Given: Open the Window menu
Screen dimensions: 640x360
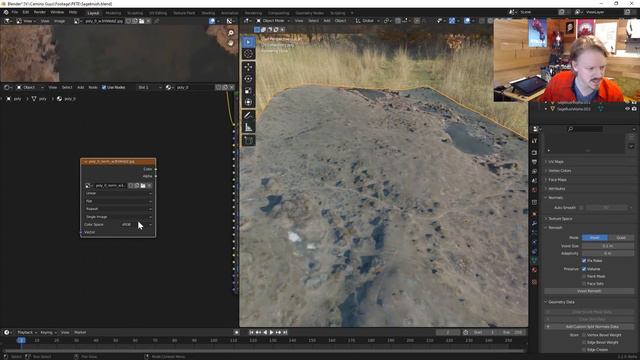Looking at the screenshot, I should point(57,12).
